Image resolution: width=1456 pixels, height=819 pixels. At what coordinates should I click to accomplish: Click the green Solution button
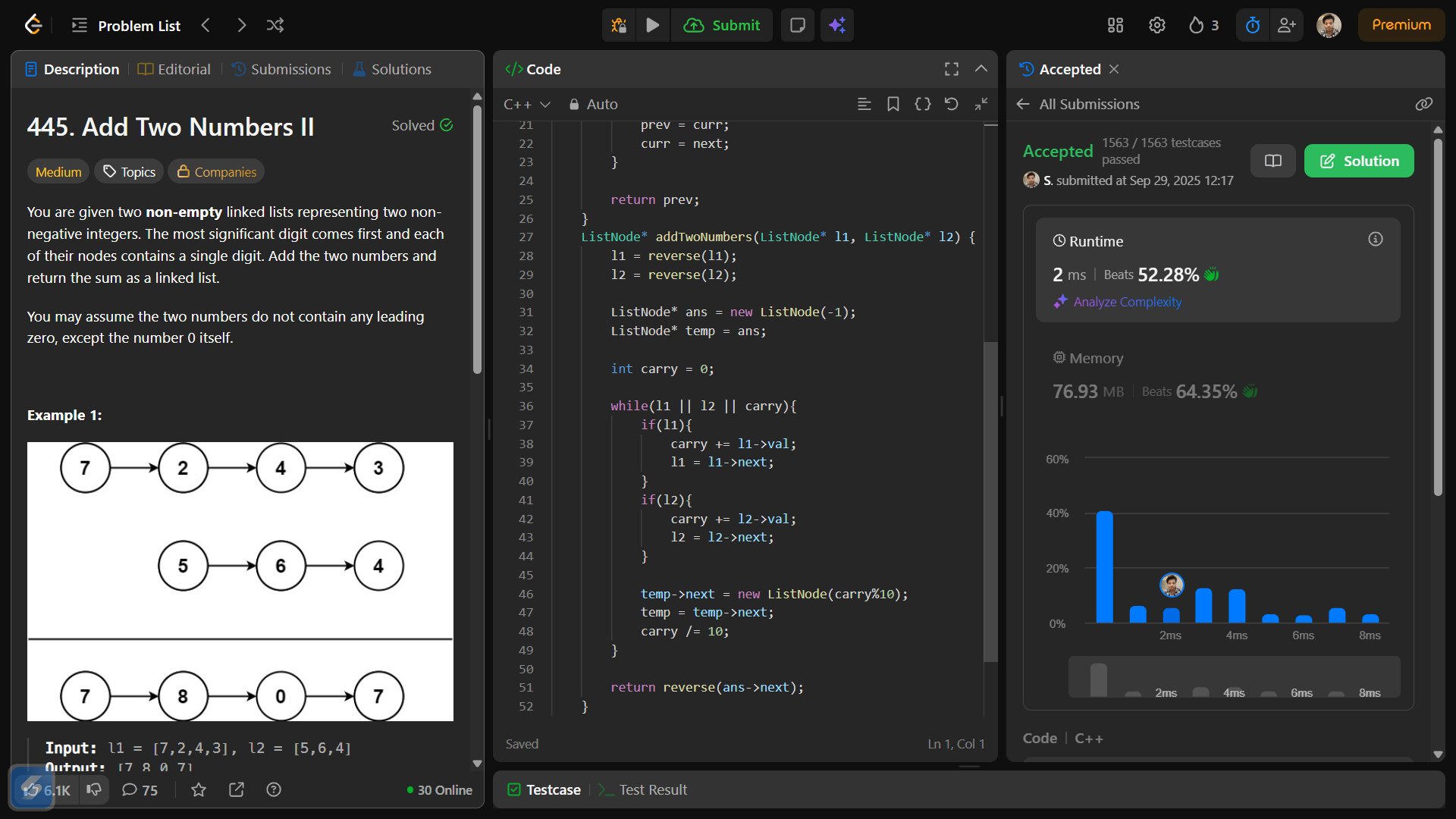(1359, 161)
